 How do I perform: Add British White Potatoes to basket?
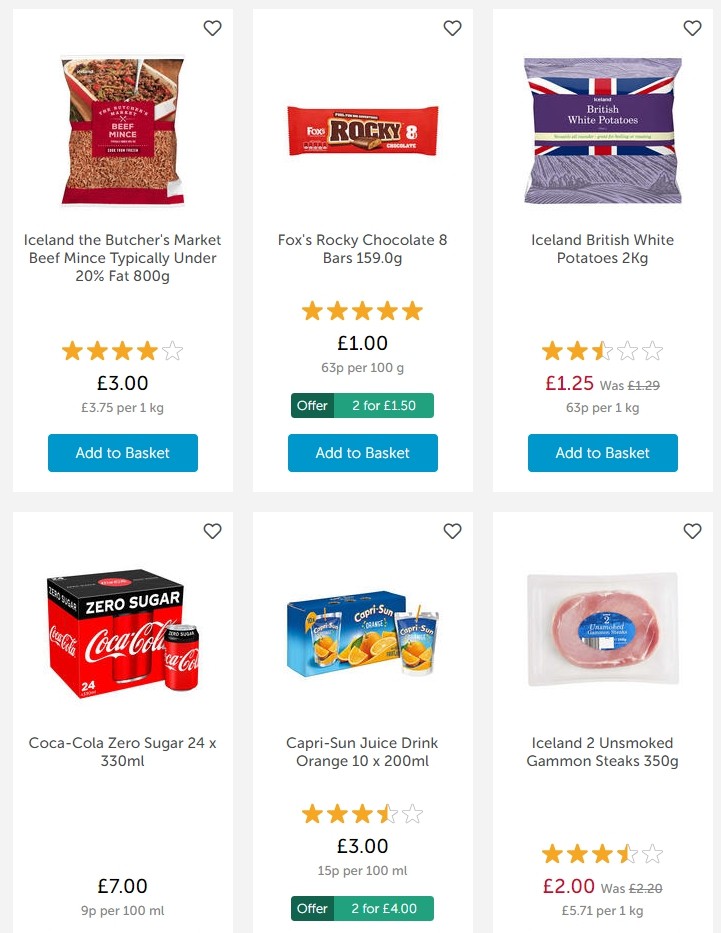[602, 452]
